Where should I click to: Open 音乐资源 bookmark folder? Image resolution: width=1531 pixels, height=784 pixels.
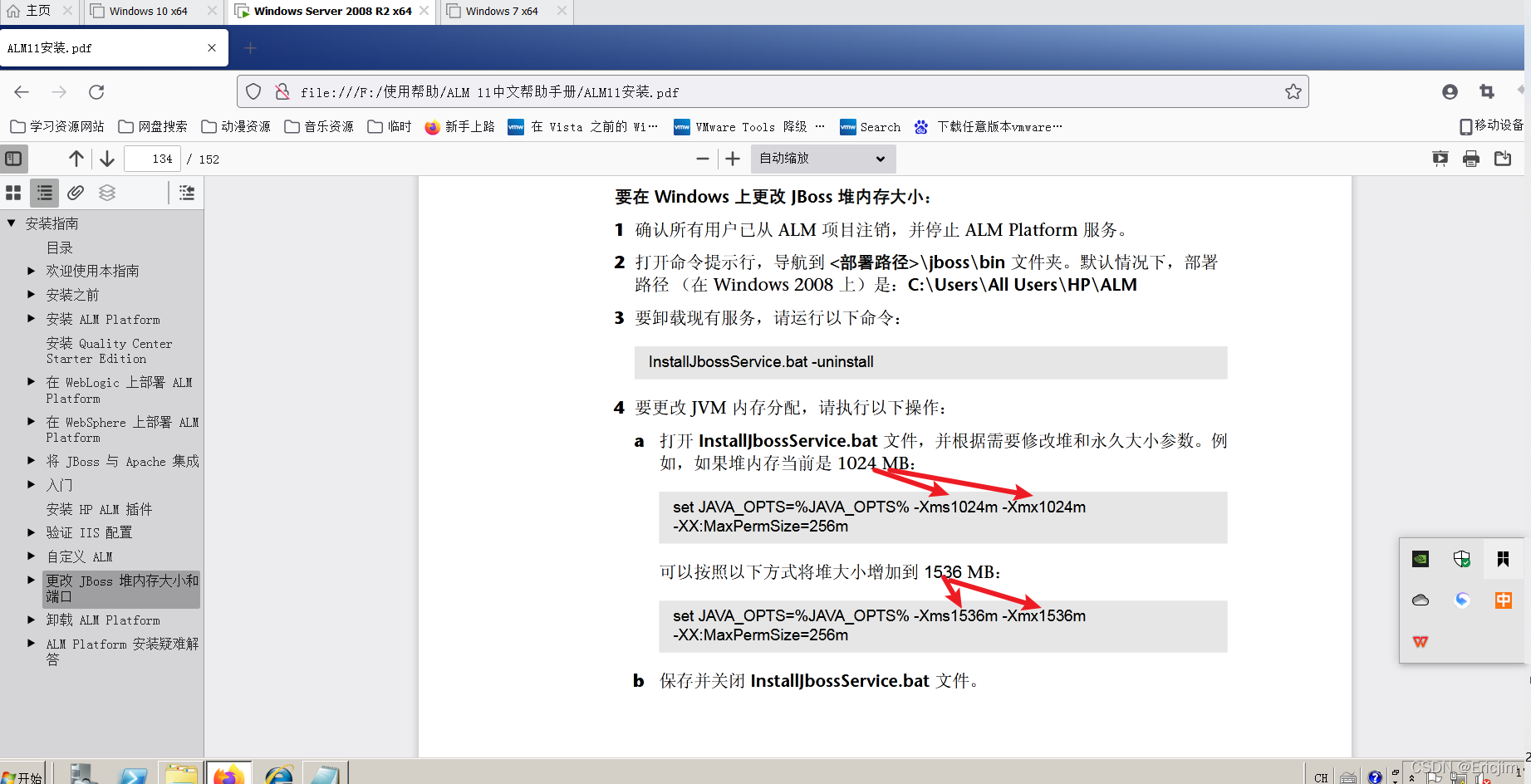coord(319,126)
